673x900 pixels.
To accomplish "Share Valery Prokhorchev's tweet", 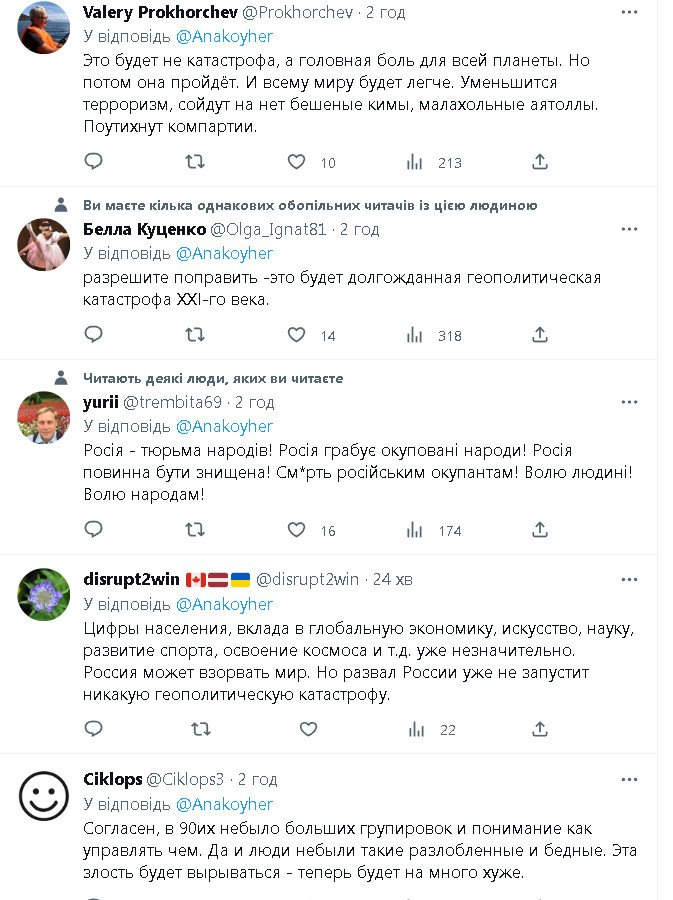I will (539, 162).
